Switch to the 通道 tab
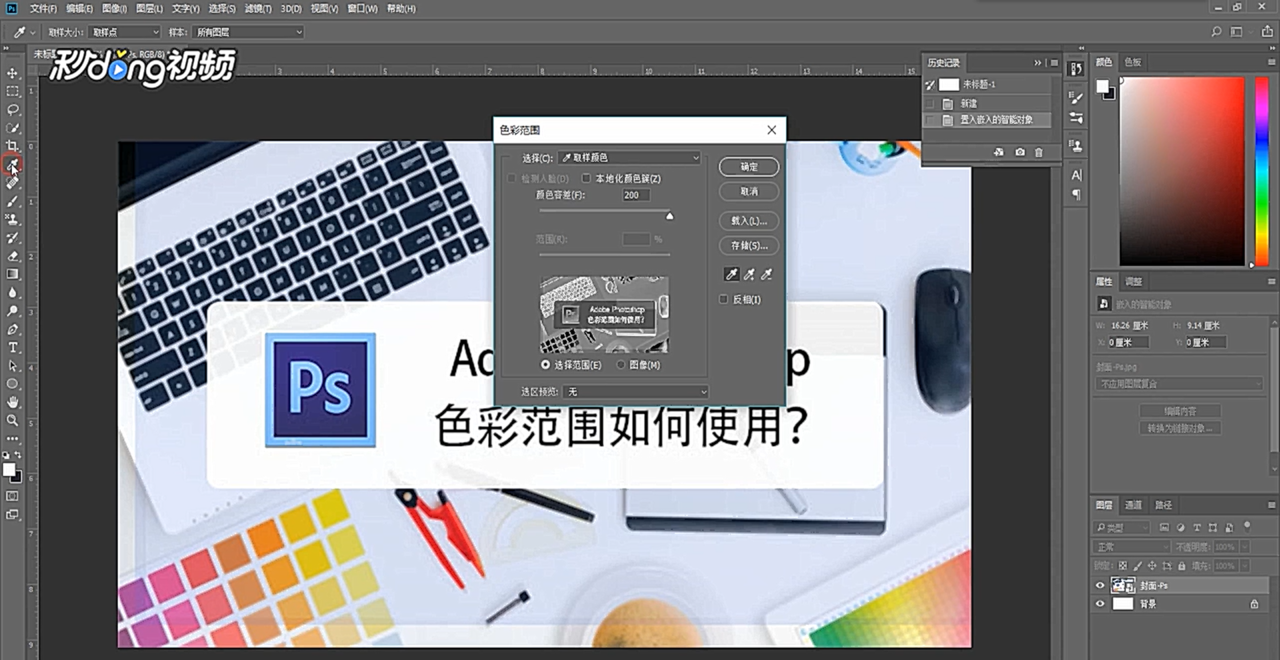 coord(1133,505)
